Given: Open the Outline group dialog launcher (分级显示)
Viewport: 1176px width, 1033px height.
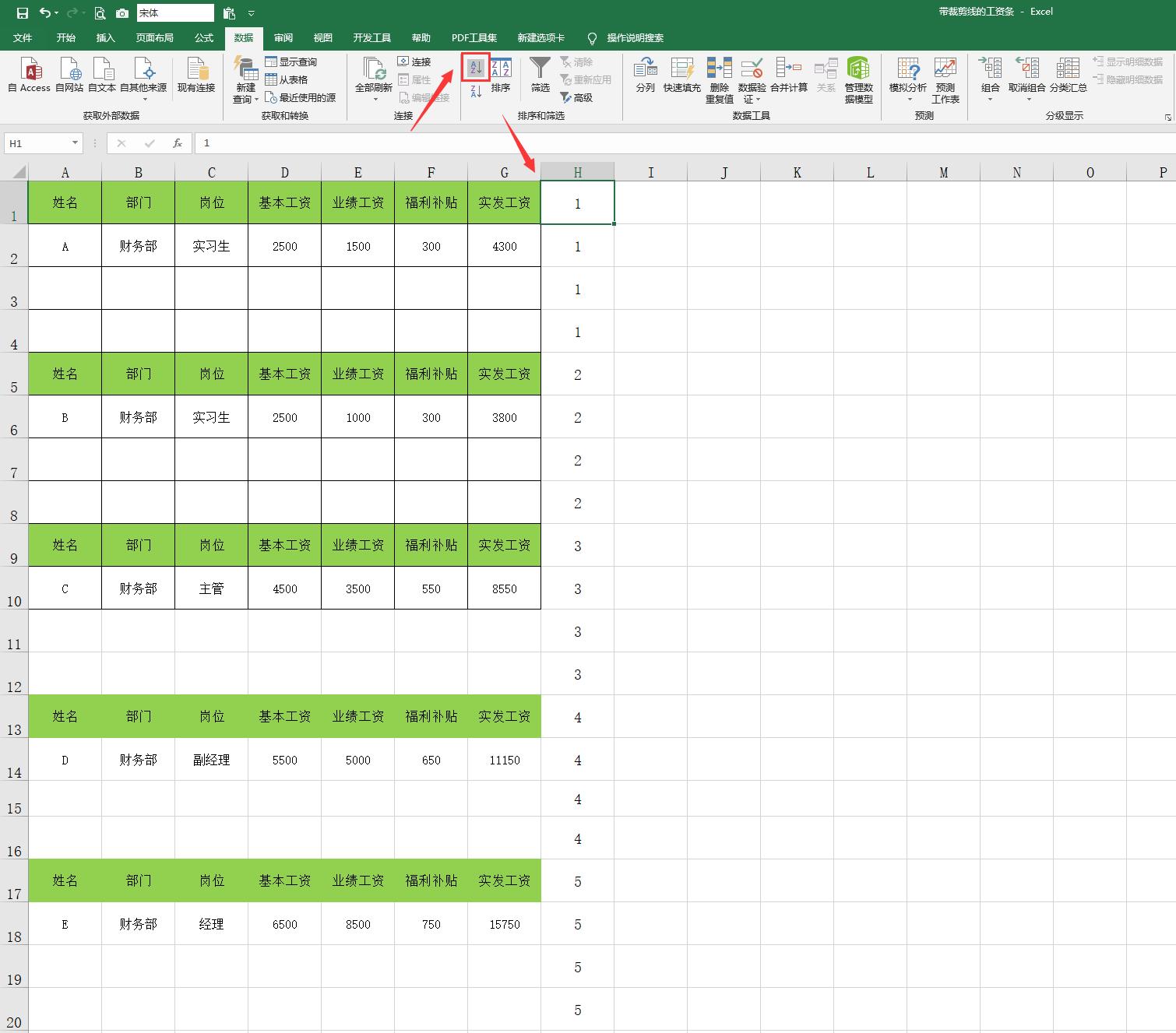Looking at the screenshot, I should pos(1167,117).
